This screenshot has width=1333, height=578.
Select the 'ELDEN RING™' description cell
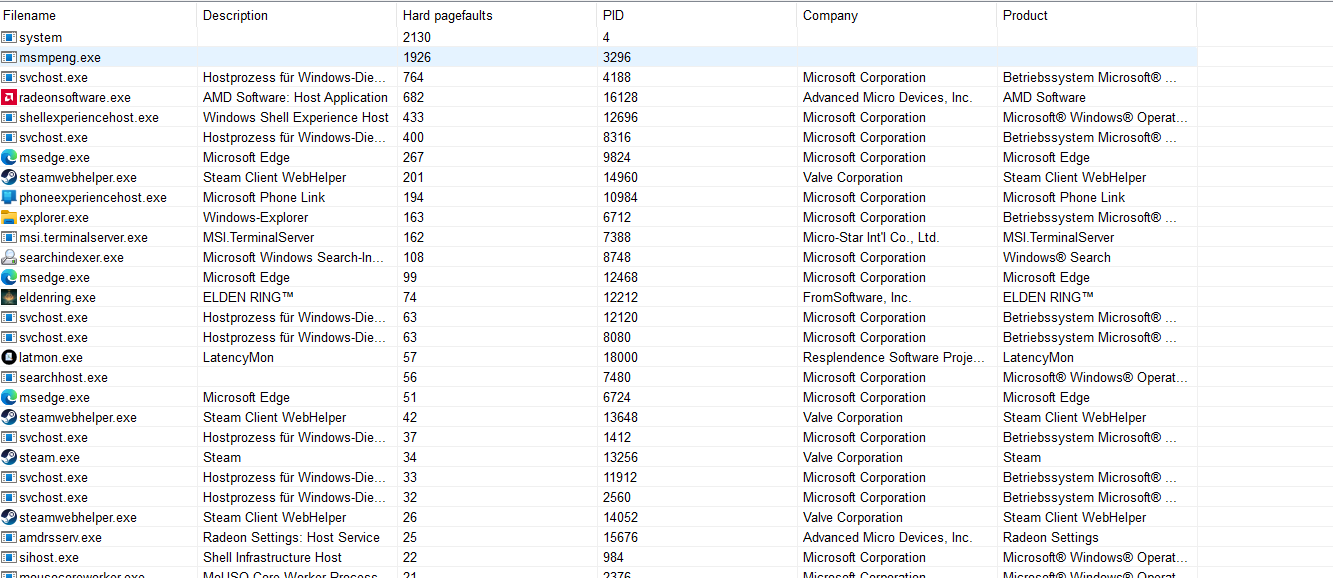click(x=248, y=297)
